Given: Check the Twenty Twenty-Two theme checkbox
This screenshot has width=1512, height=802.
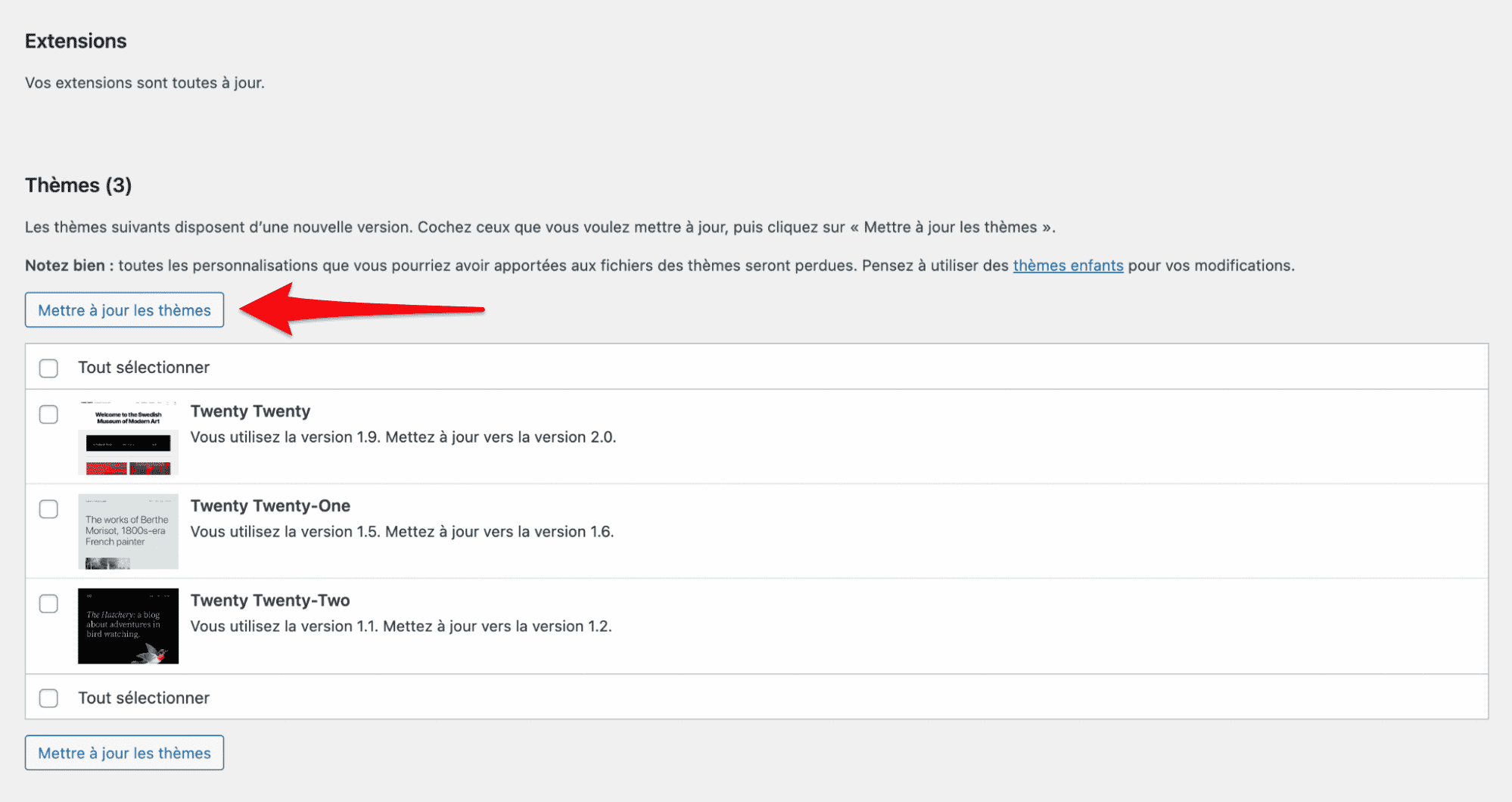Looking at the screenshot, I should tap(48, 604).
